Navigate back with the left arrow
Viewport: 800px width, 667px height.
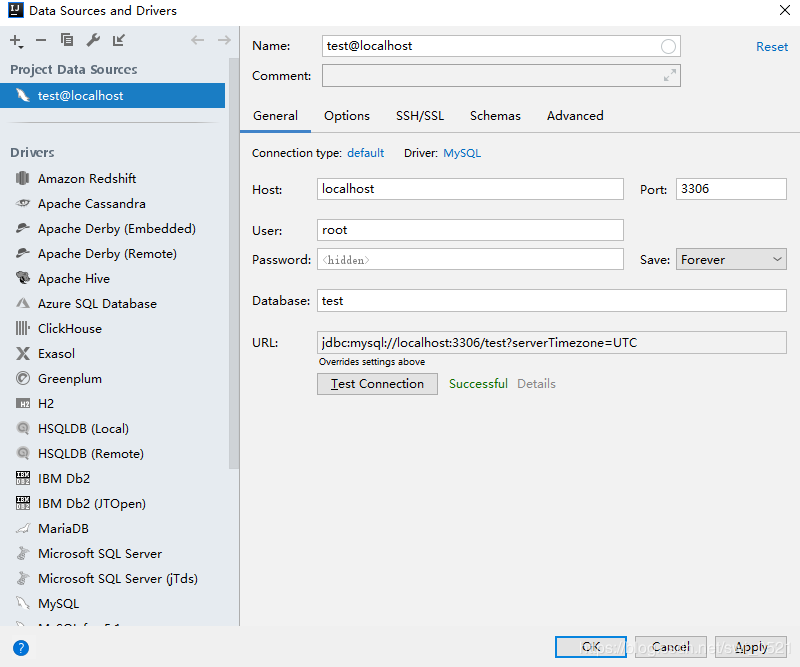point(197,40)
